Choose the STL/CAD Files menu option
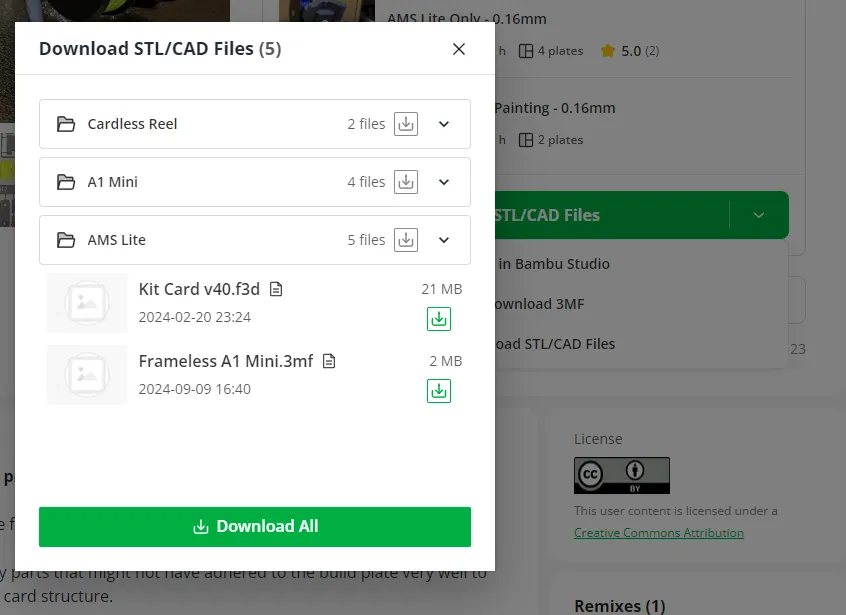The image size is (846, 615). pyautogui.click(x=555, y=344)
